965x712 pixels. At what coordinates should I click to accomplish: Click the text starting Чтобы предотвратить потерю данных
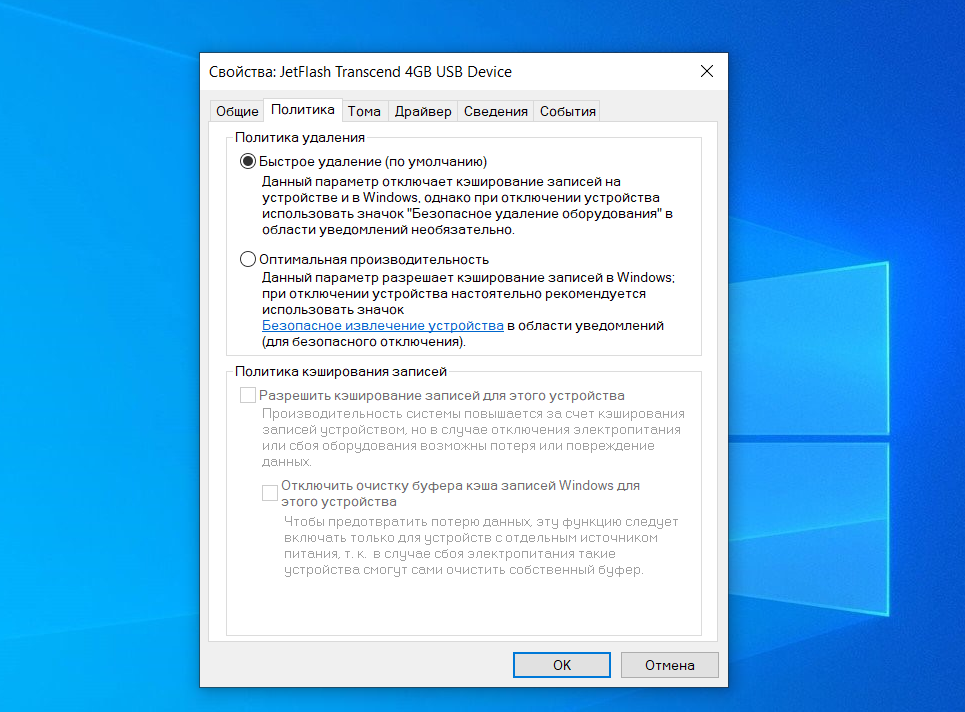(481, 546)
